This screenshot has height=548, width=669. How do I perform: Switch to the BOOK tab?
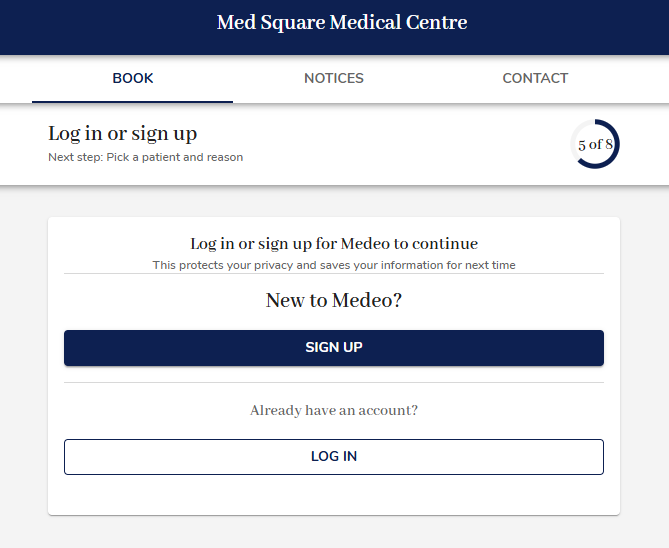point(133,78)
